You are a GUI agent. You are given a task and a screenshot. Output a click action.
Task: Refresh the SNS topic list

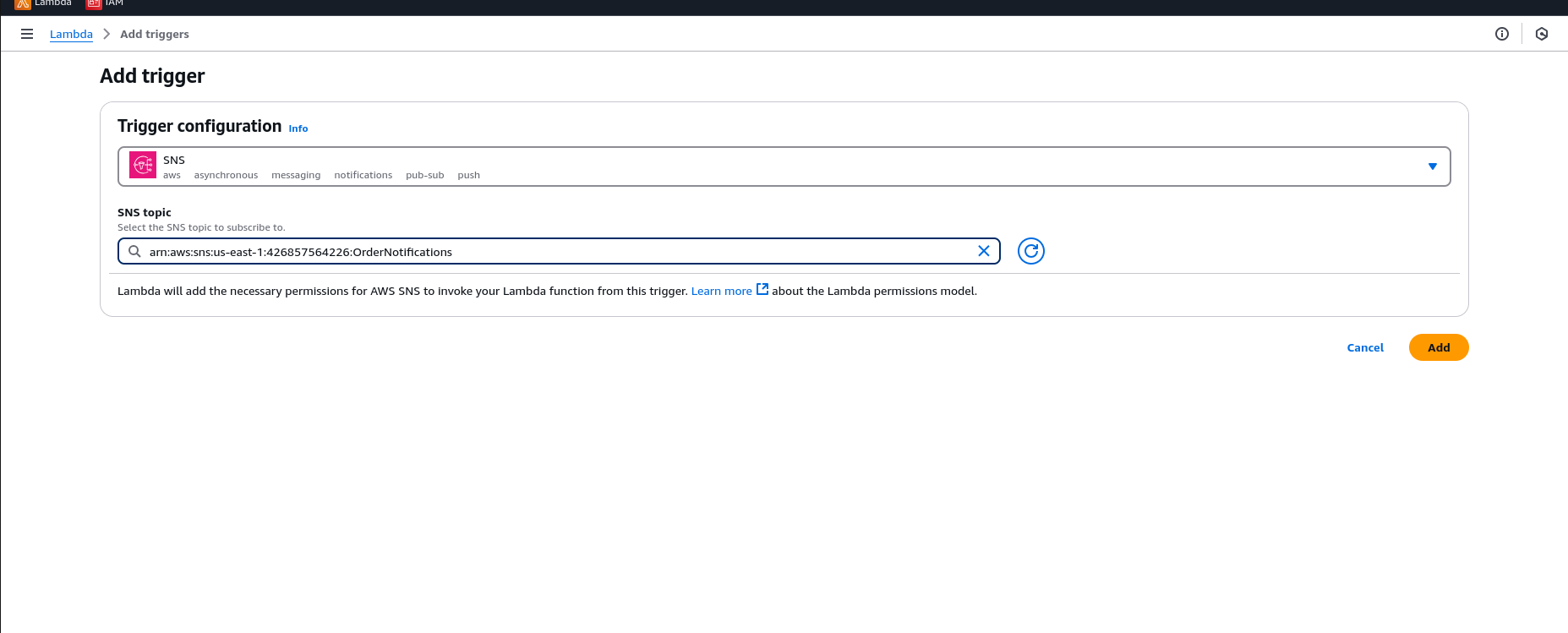click(x=1031, y=251)
